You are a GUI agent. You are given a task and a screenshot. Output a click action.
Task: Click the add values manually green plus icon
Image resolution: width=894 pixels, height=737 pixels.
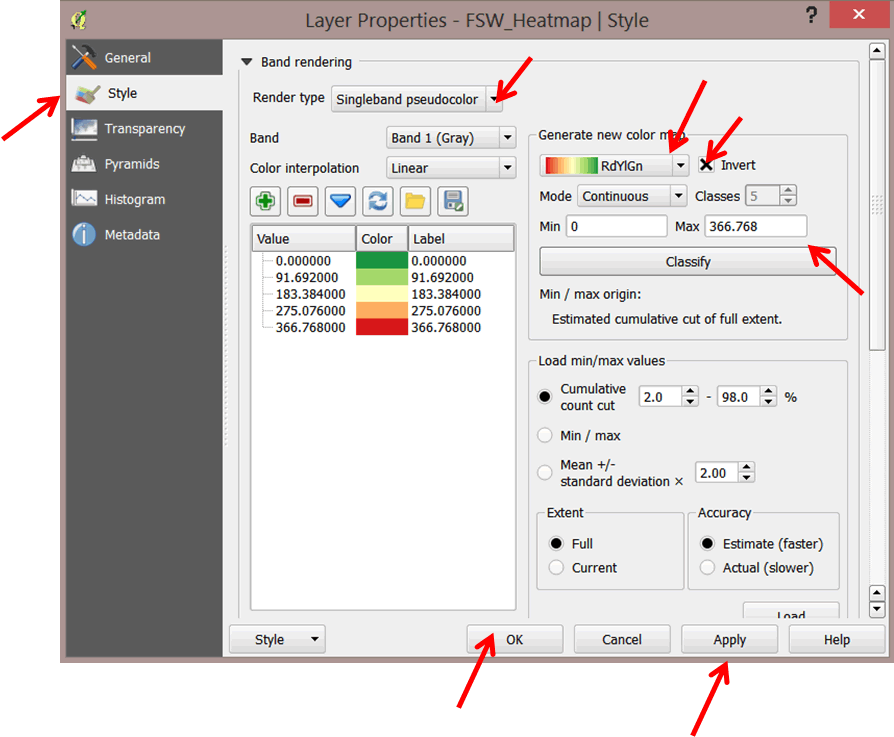tap(265, 201)
